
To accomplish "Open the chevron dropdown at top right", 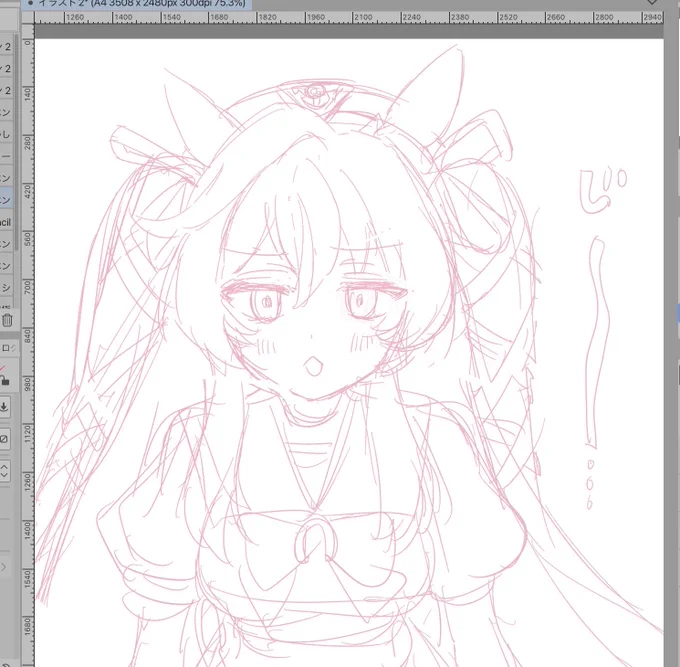I will 651,3.
